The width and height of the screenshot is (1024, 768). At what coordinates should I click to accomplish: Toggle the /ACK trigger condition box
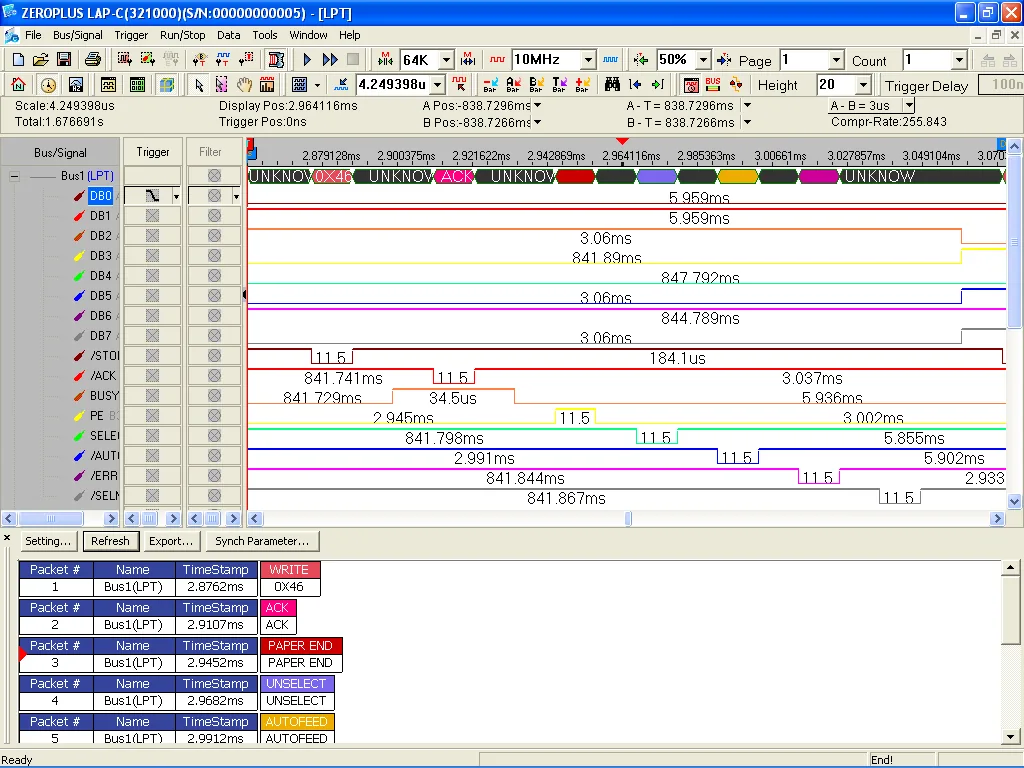(x=152, y=376)
